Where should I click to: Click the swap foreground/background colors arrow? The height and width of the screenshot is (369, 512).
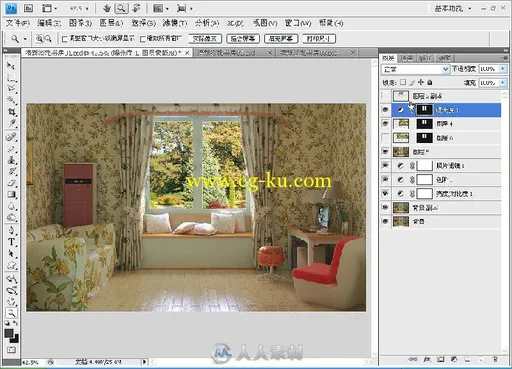tap(15, 324)
